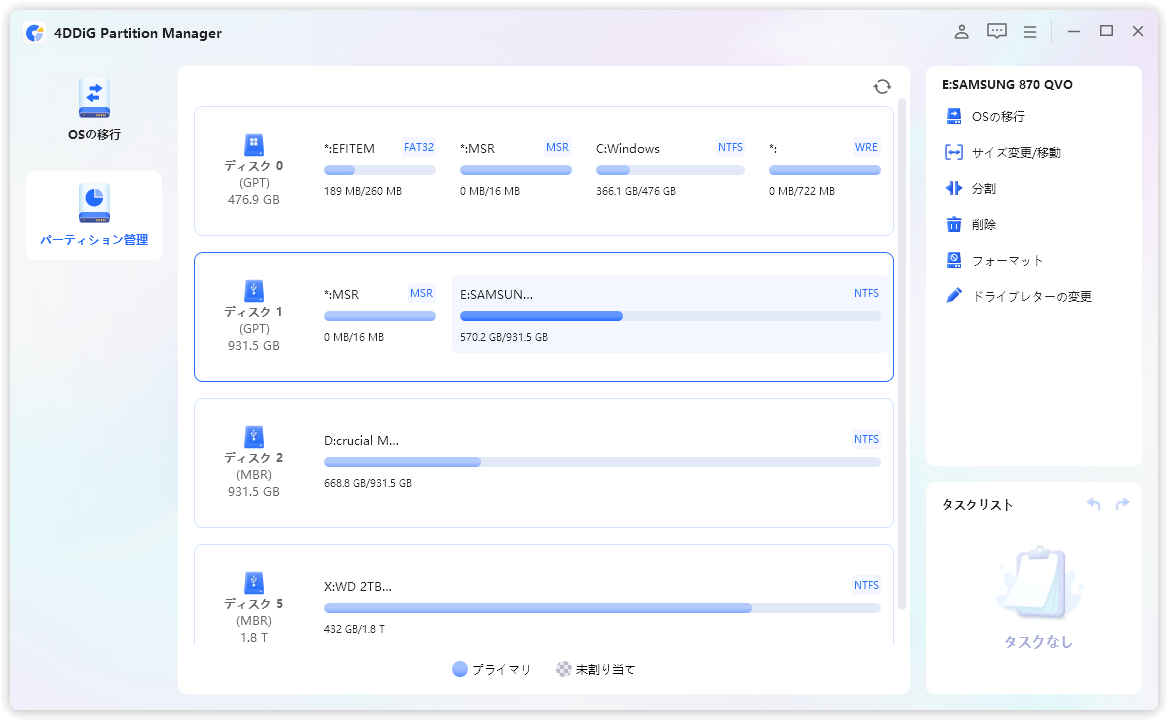Redo the task in タスクリスト
Viewport: 1168px width, 720px height.
coord(1123,504)
